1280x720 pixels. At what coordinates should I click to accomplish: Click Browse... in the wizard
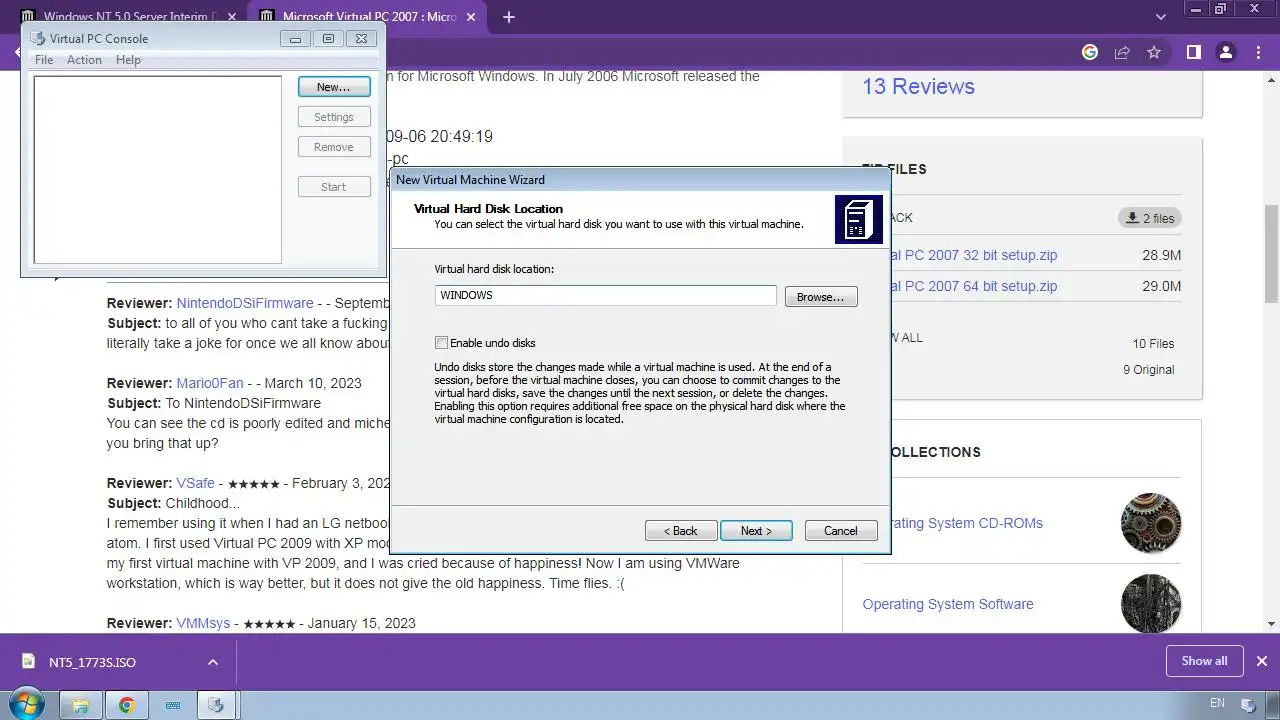[821, 297]
